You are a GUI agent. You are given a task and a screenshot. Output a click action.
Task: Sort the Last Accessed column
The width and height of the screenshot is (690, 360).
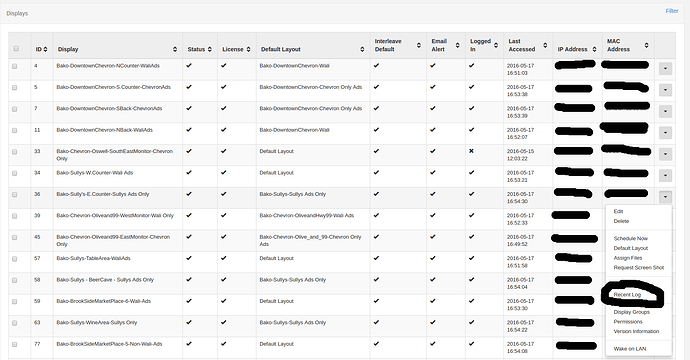pos(545,45)
